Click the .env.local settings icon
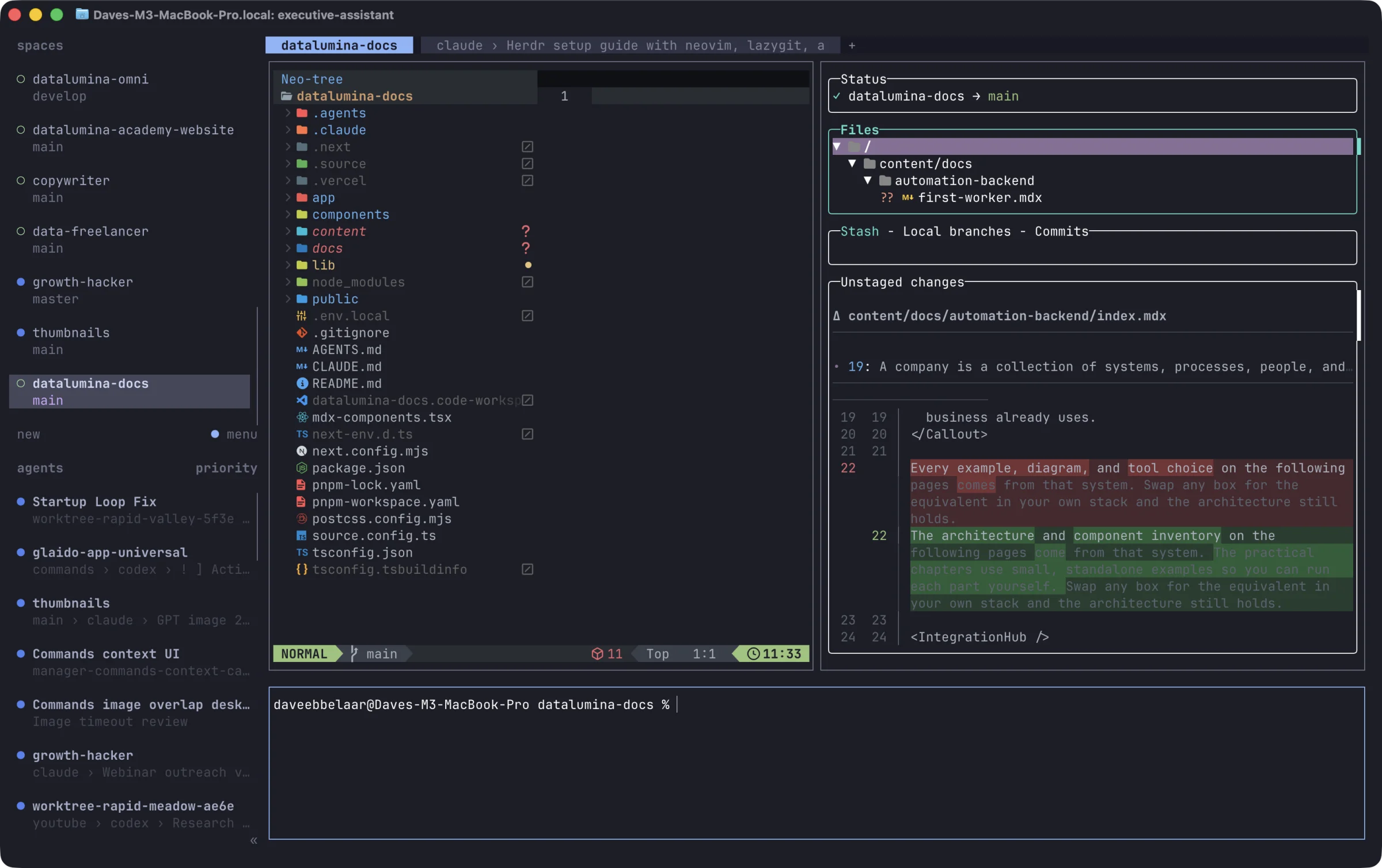 (302, 316)
